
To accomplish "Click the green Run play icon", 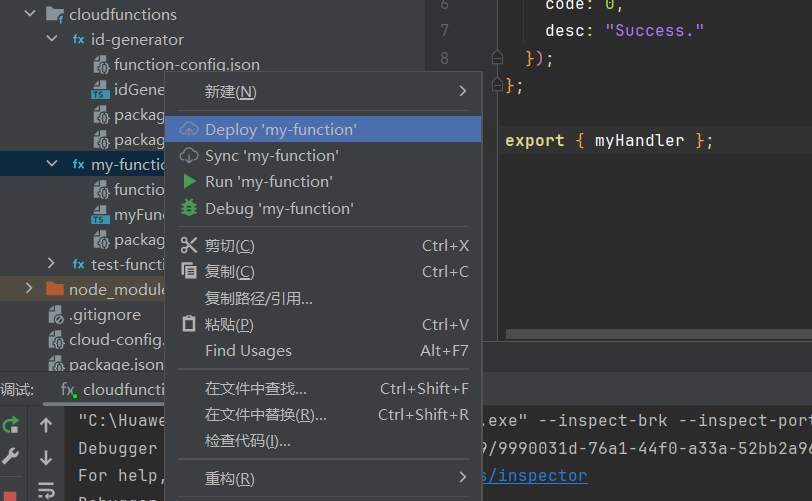I will point(189,181).
